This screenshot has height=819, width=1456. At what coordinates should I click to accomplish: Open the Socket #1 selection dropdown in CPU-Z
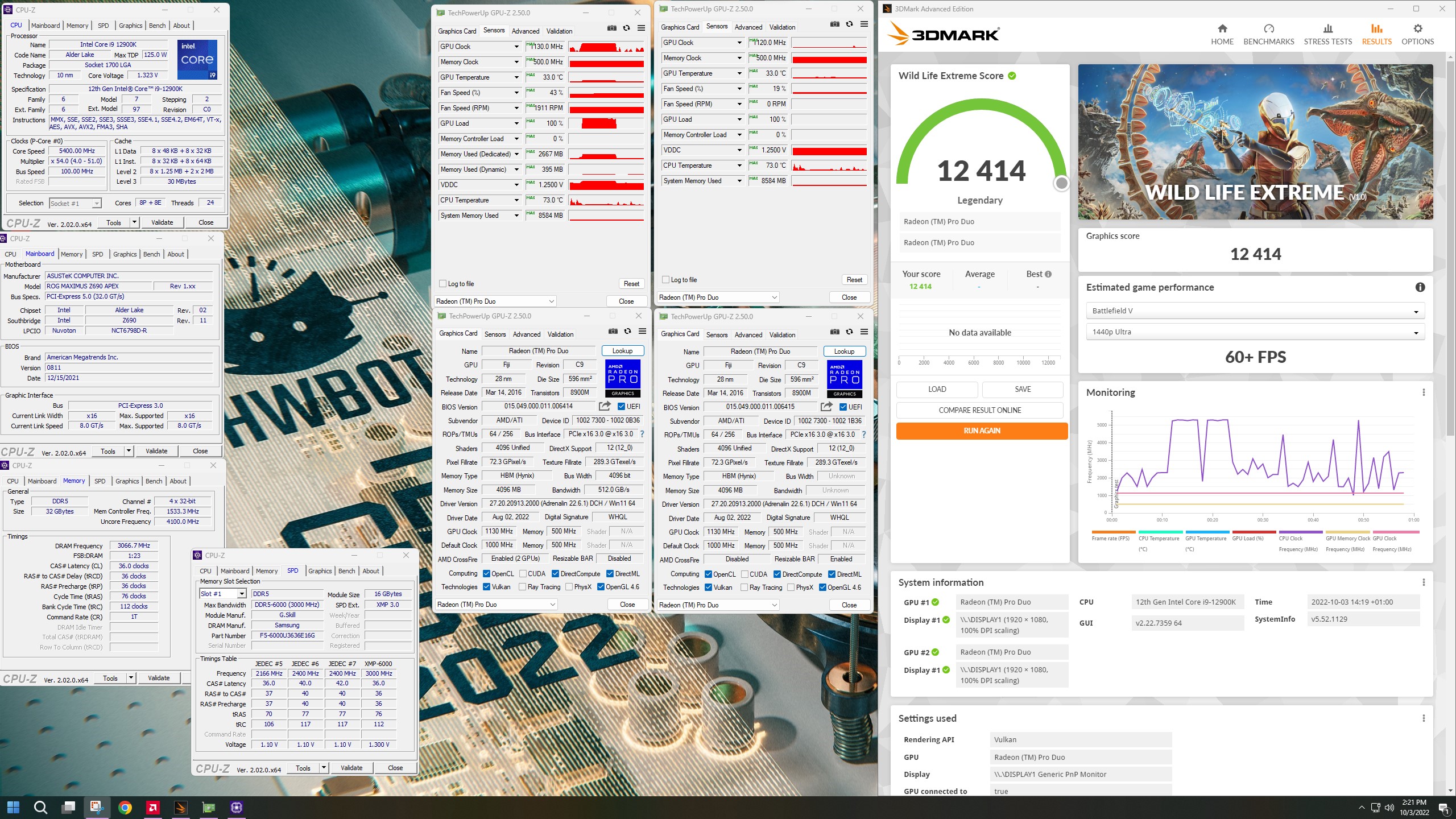tap(75, 203)
